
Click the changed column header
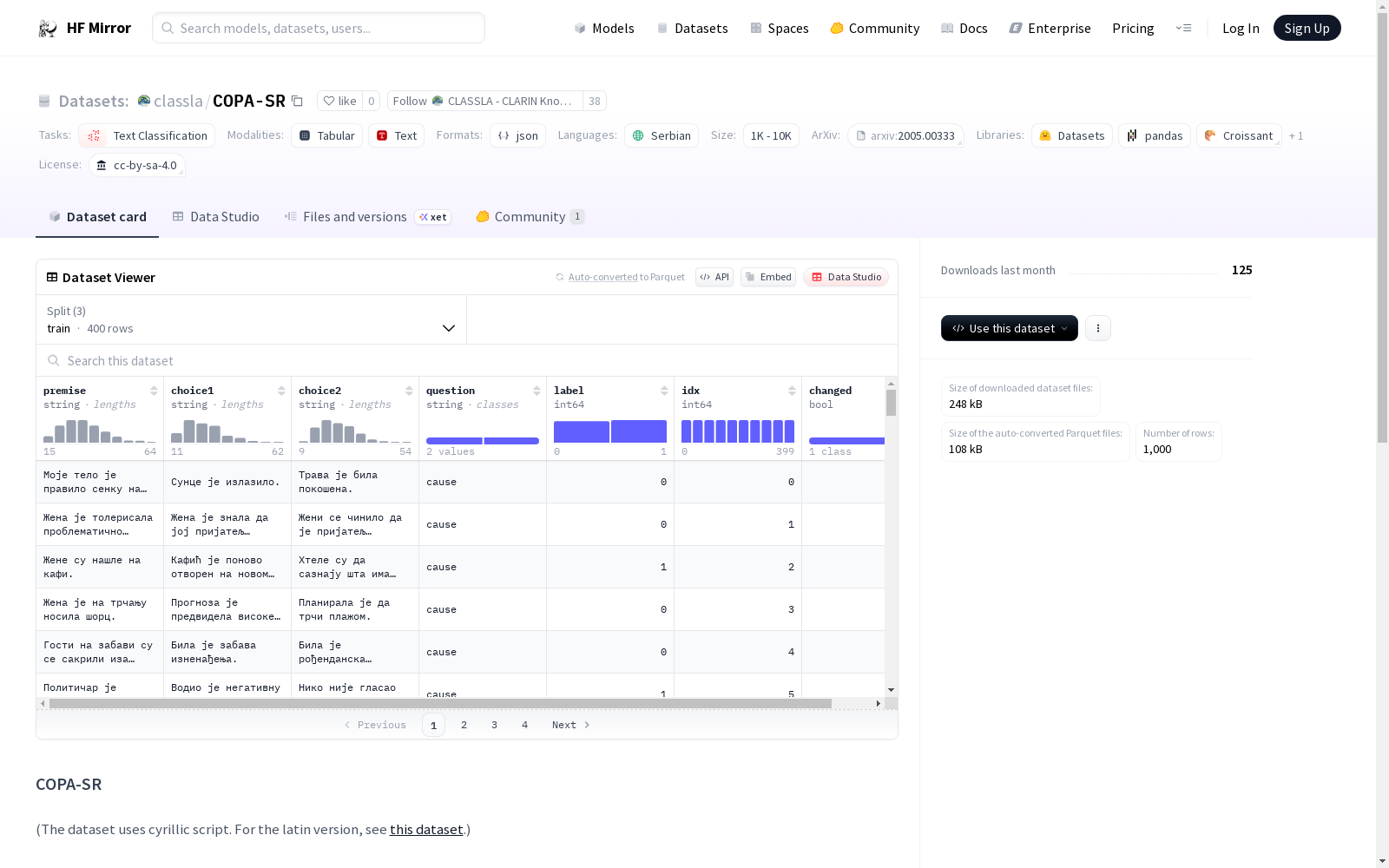pyautogui.click(x=831, y=391)
